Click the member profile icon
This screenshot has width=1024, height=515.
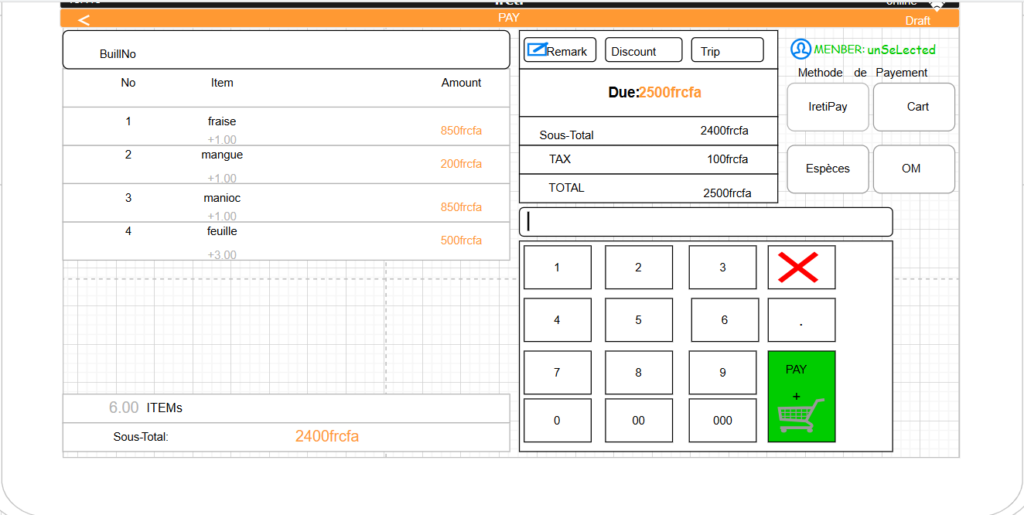(800, 49)
